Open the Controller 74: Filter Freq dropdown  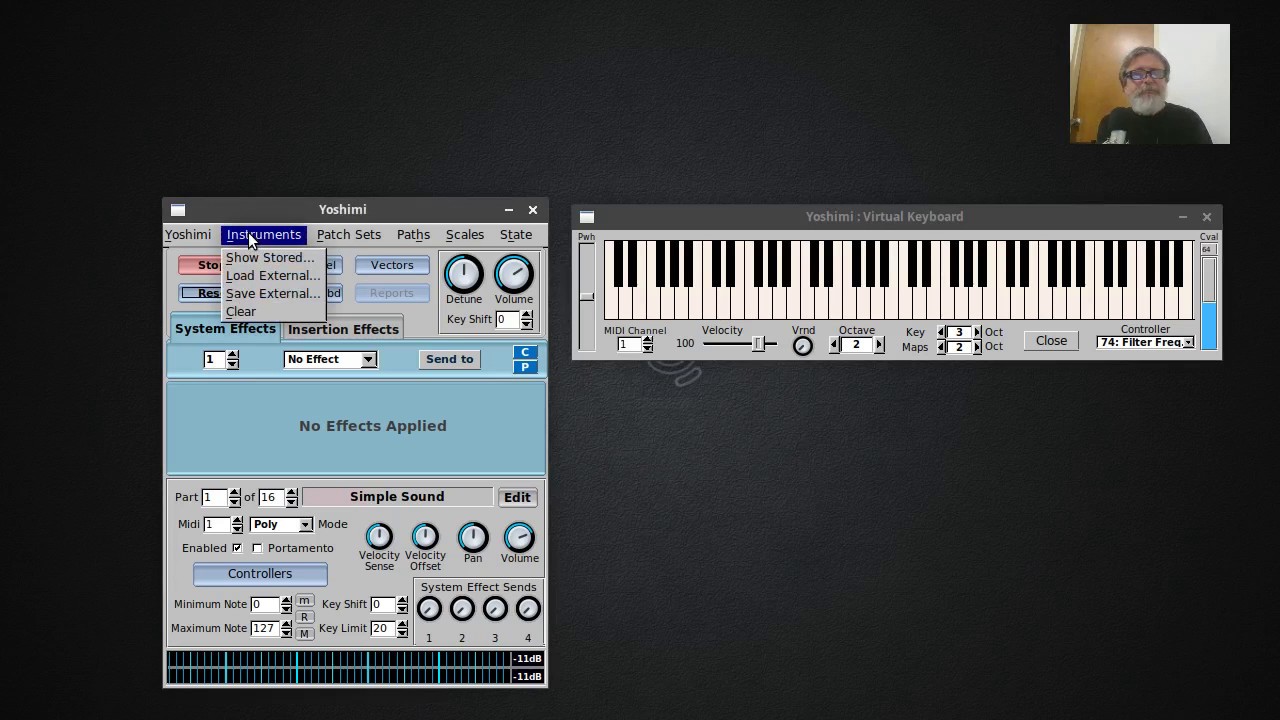pyautogui.click(x=1146, y=342)
